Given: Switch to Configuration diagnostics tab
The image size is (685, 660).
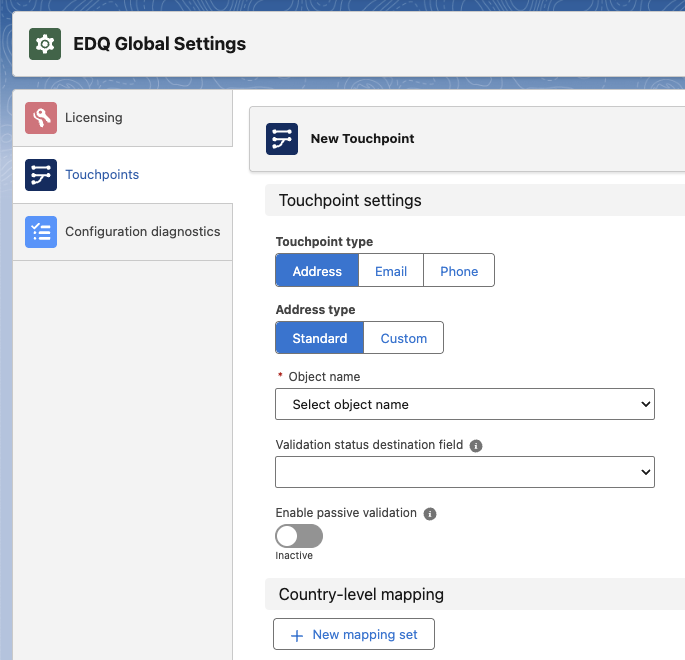Looking at the screenshot, I should coord(142,232).
